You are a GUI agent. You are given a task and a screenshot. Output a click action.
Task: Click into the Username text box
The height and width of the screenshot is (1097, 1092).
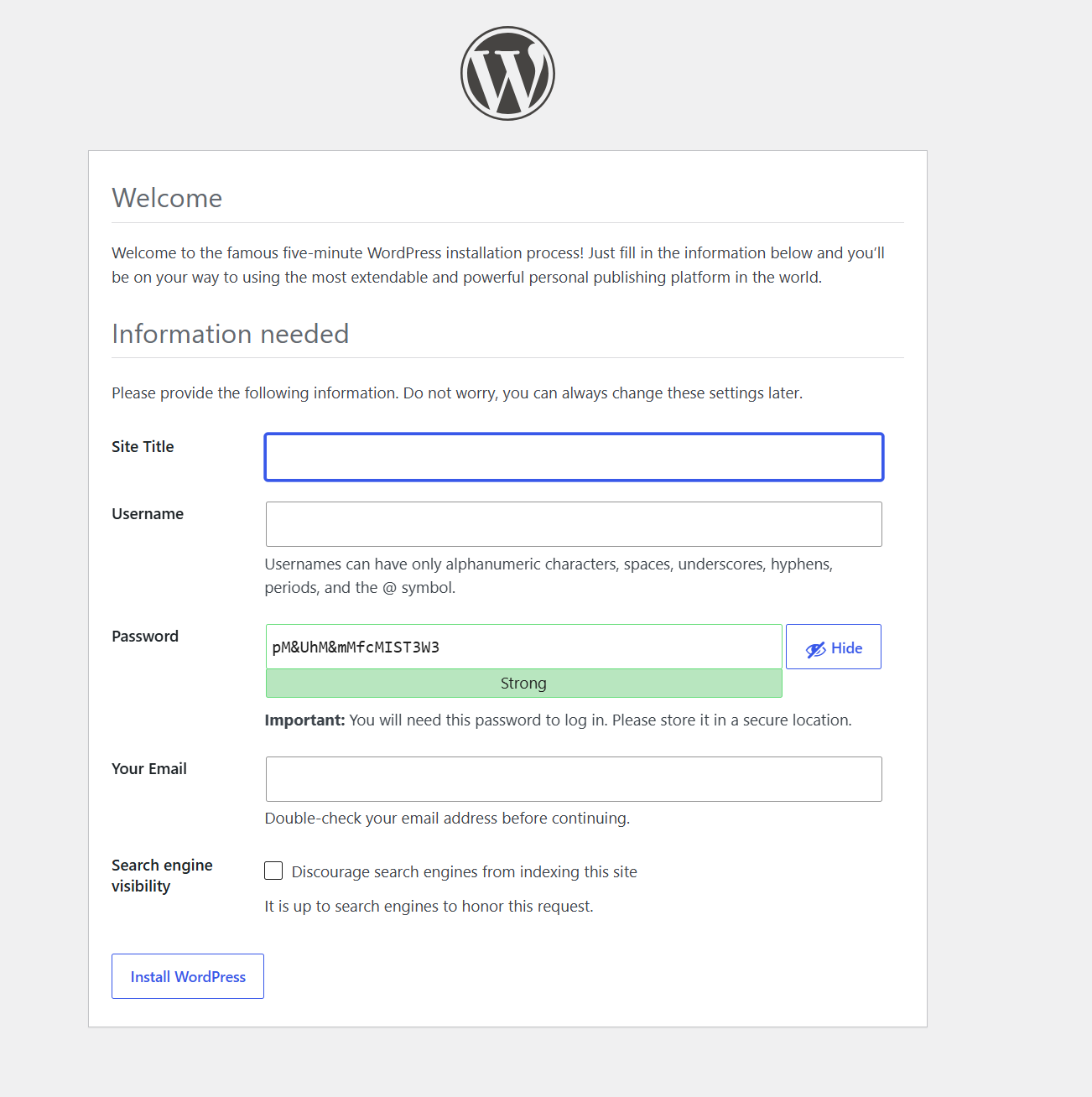[574, 524]
